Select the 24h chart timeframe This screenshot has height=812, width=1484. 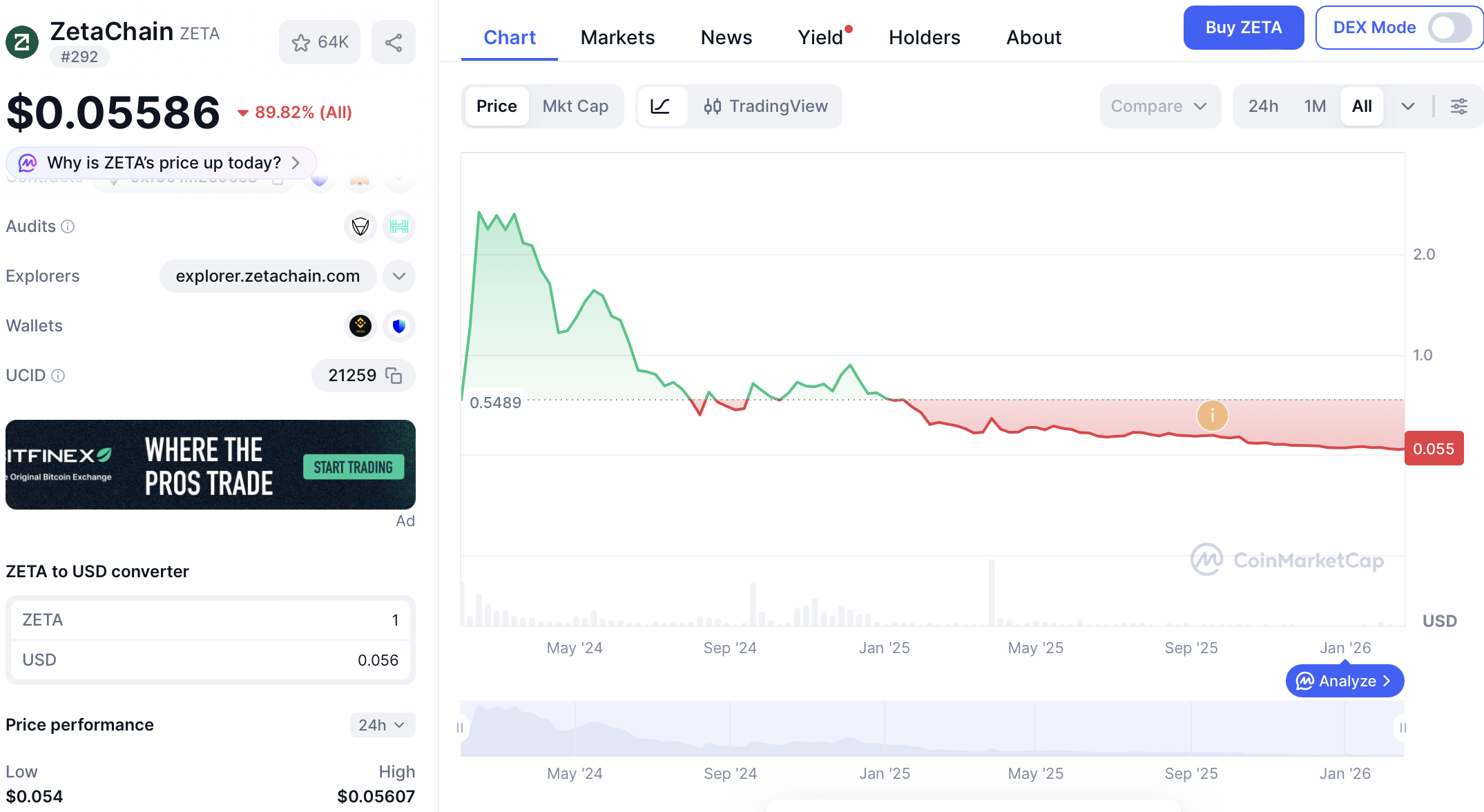coord(1264,106)
